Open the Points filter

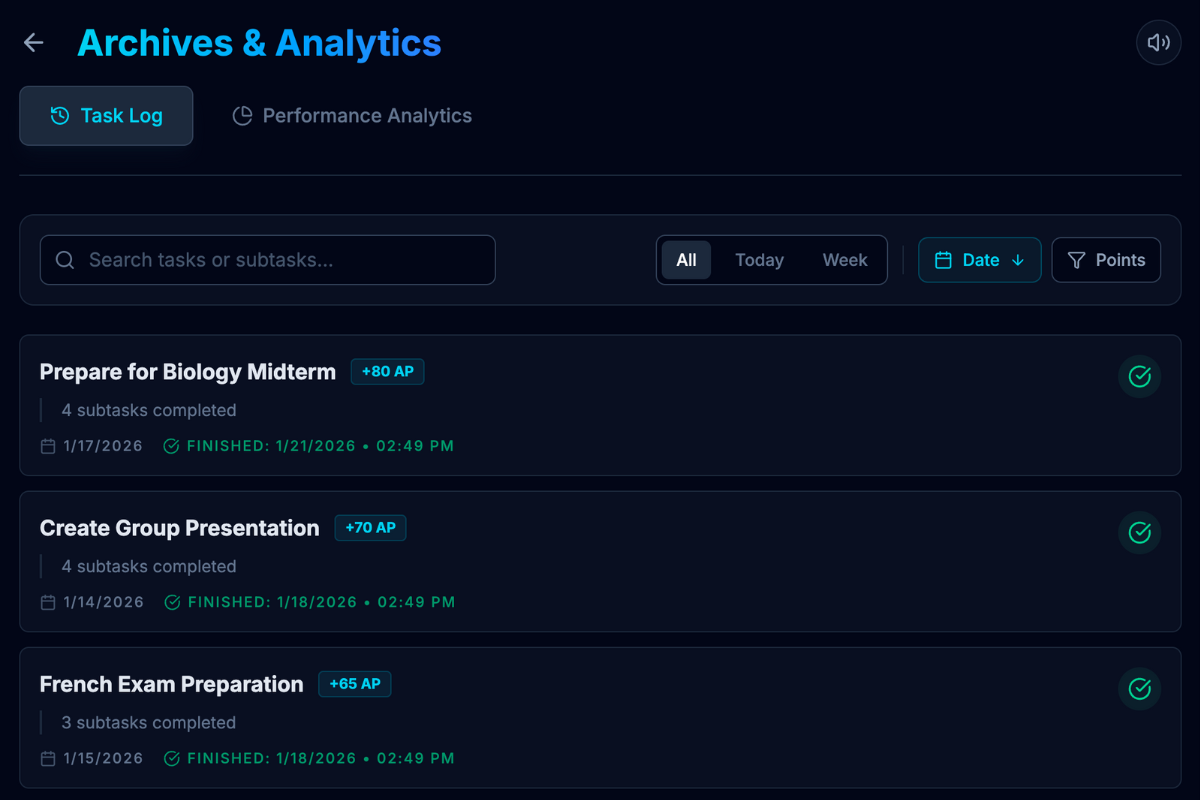1106,260
